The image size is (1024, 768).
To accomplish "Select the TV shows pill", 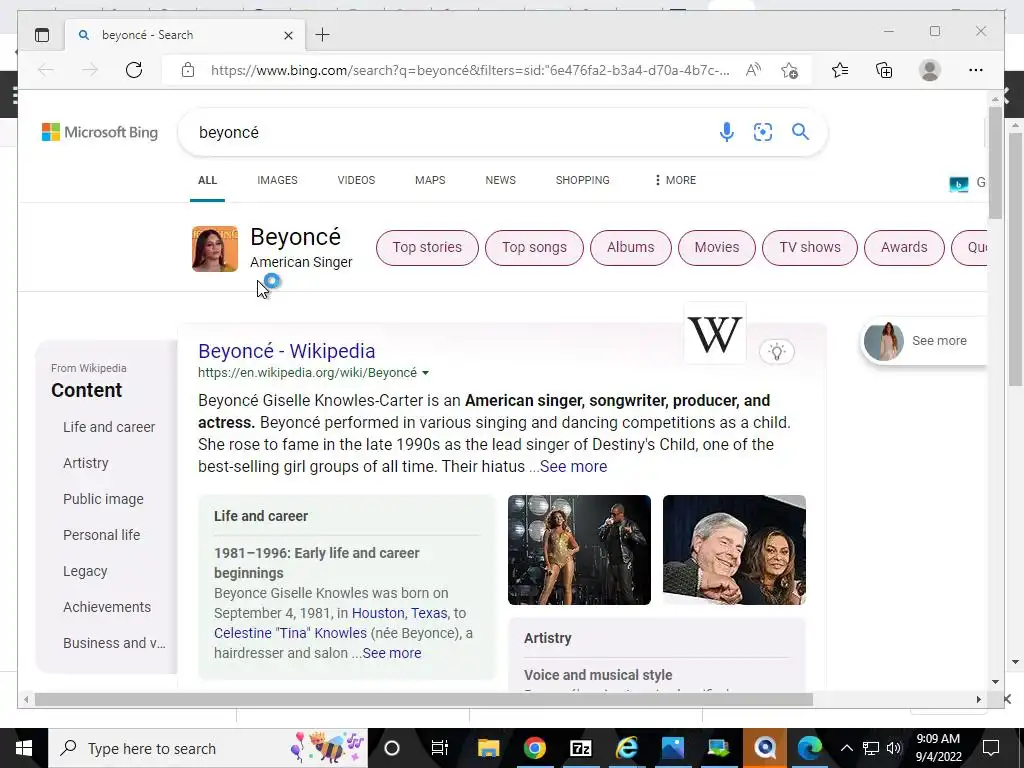I will point(810,248).
